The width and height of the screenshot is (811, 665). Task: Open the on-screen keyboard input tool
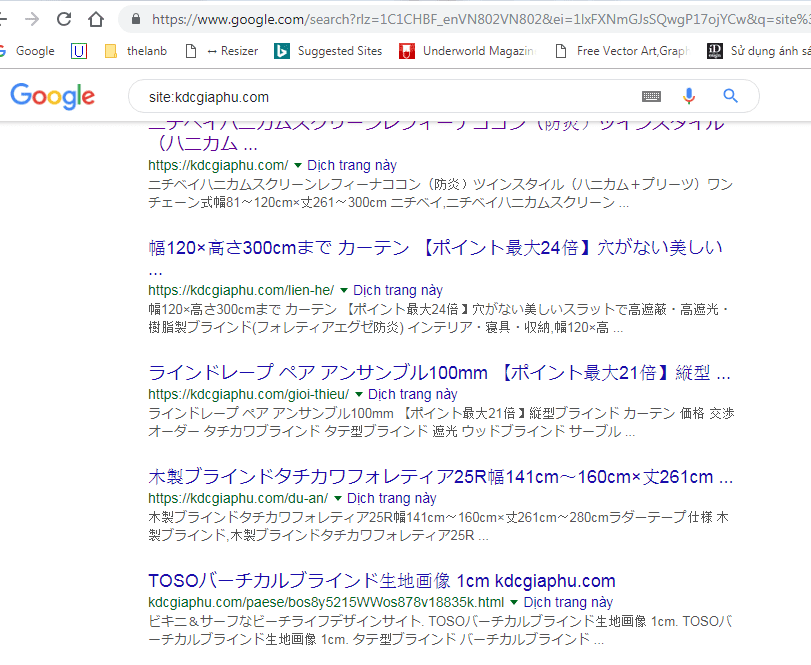pyautogui.click(x=651, y=96)
